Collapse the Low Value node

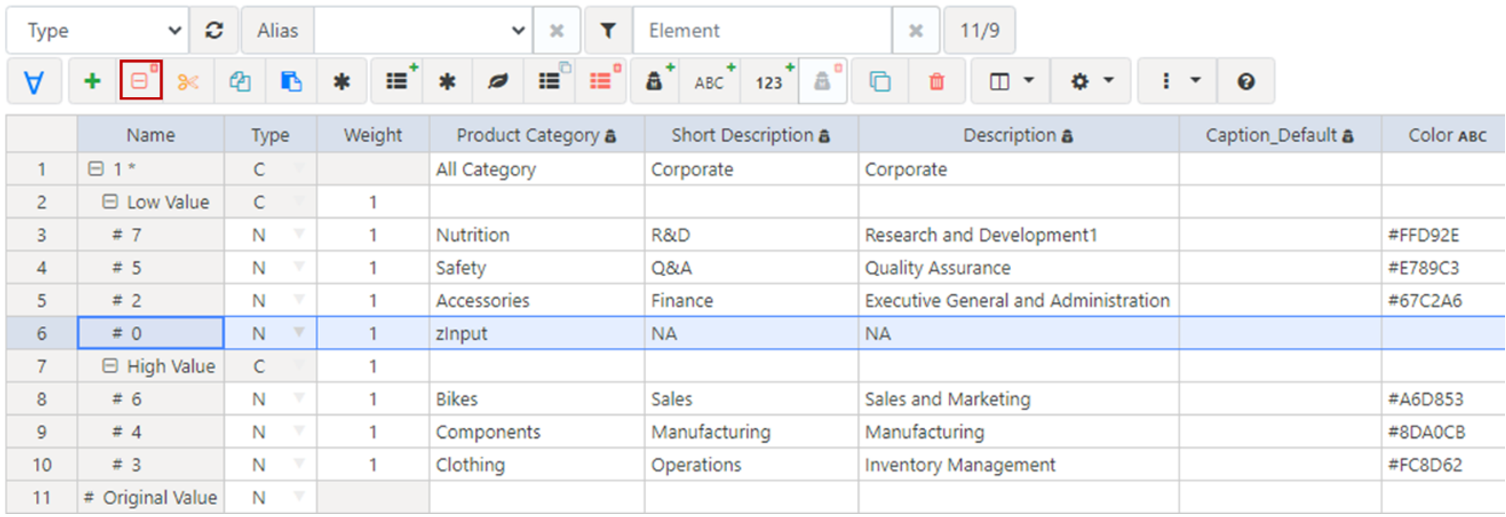tap(111, 202)
